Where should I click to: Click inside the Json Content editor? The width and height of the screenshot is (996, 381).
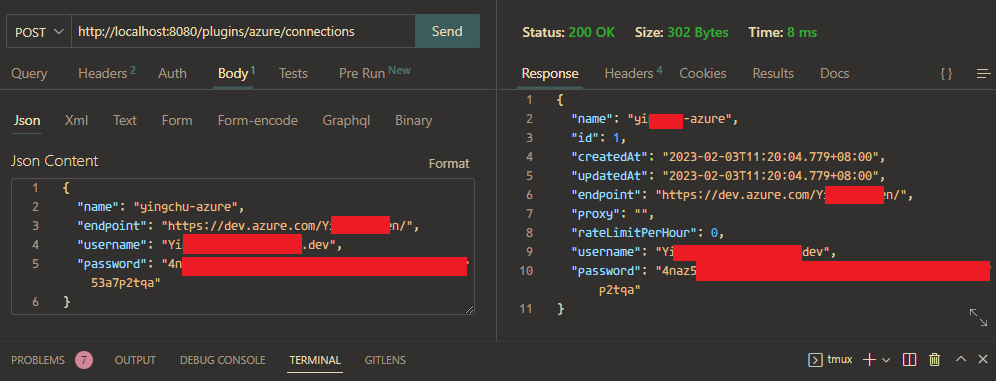243,246
